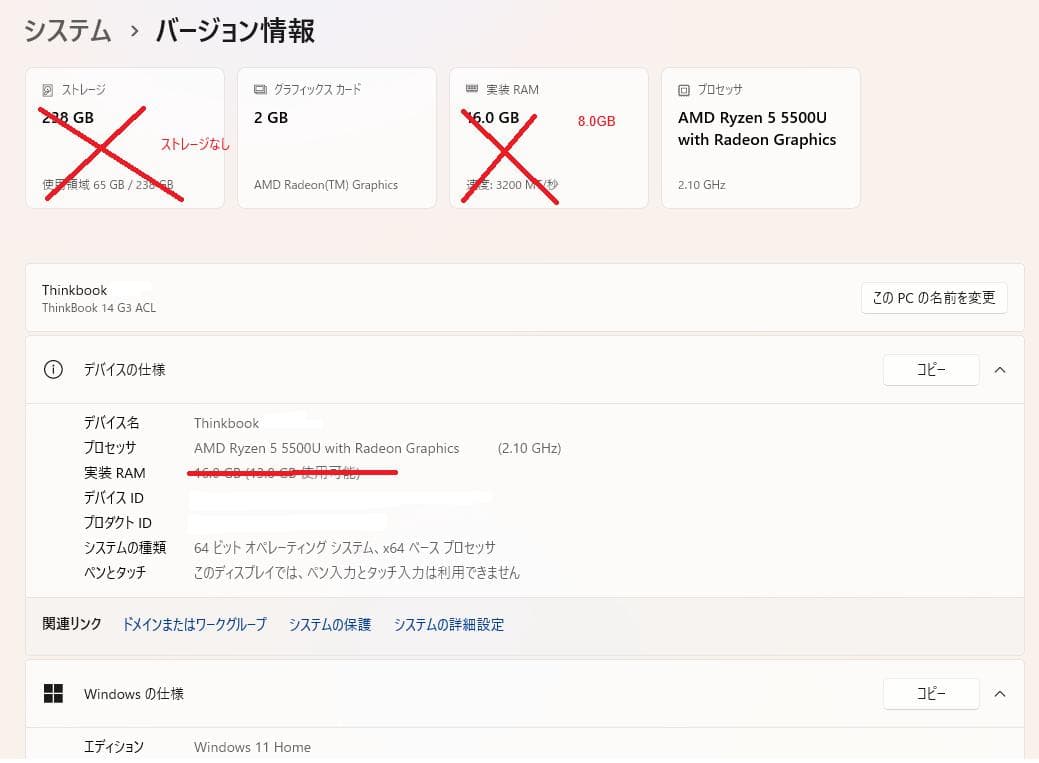Copy device specifications with コピー button
This screenshot has width=1039, height=763.
(x=931, y=370)
